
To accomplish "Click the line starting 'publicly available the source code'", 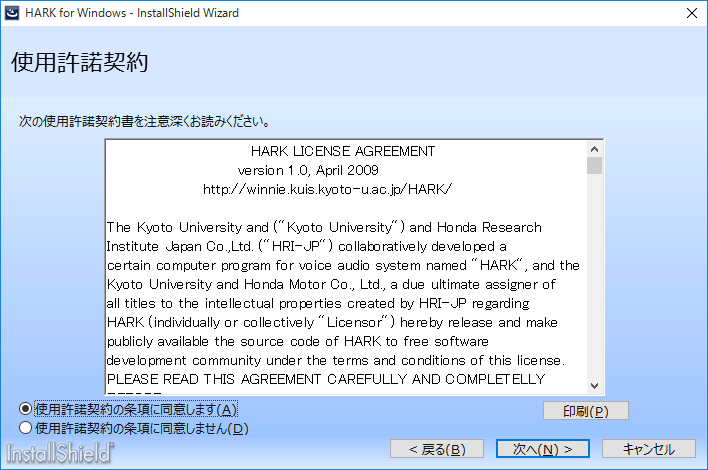I will pyautogui.click(x=298, y=341).
